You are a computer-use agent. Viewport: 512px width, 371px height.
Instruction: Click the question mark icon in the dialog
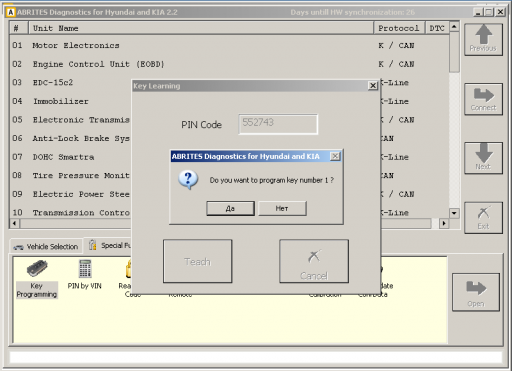coord(188,180)
